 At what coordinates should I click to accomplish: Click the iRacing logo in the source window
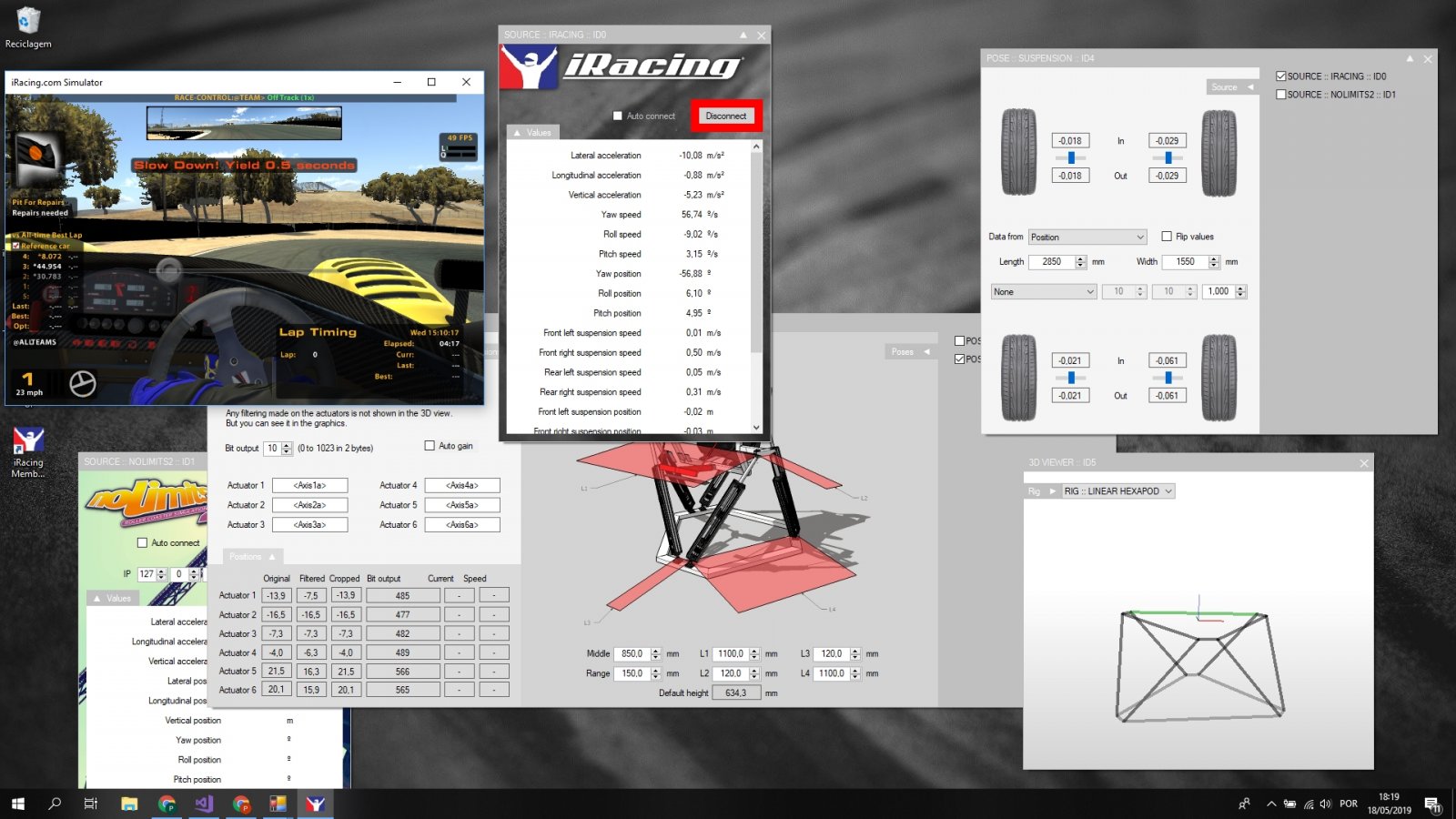[x=622, y=66]
